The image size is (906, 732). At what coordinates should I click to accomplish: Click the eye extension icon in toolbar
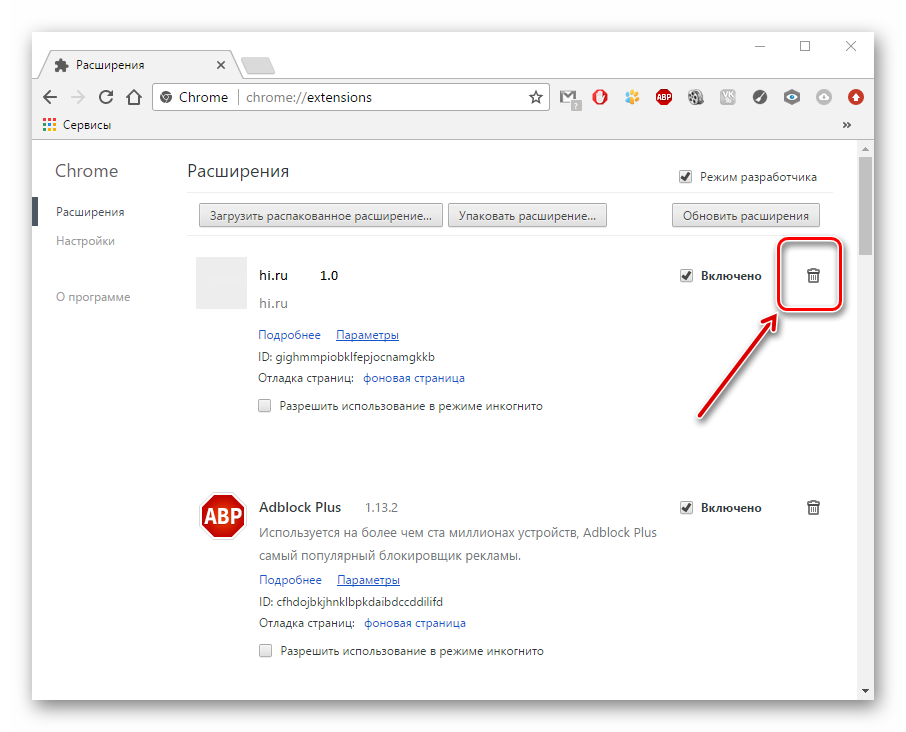coord(792,97)
